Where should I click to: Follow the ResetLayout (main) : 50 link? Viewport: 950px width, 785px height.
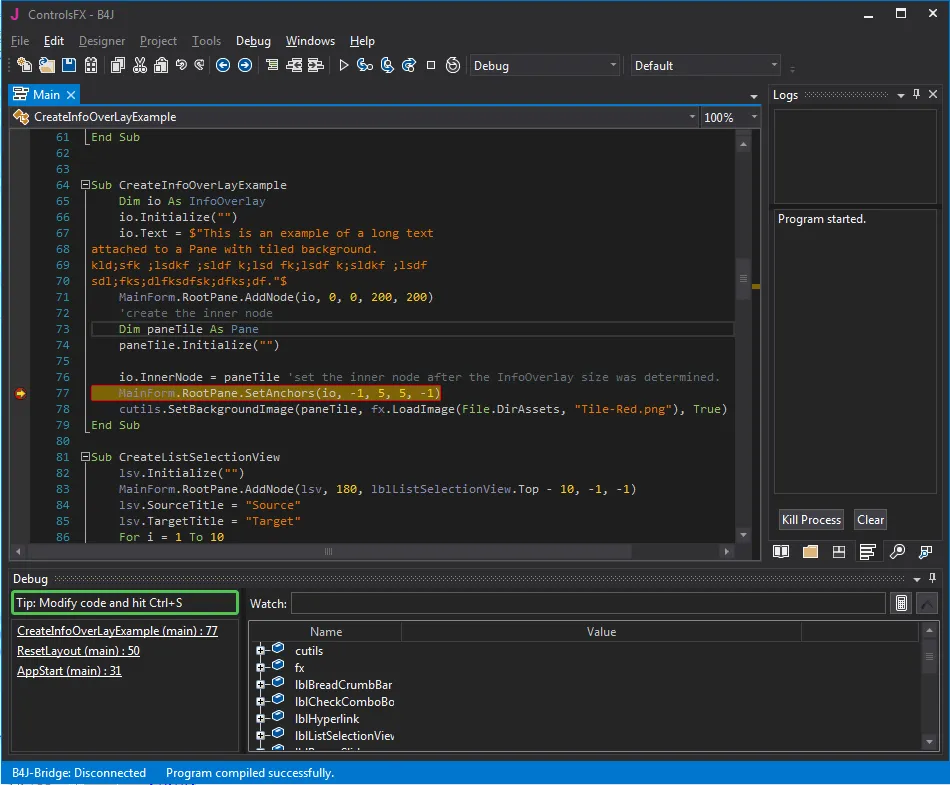click(x=78, y=651)
